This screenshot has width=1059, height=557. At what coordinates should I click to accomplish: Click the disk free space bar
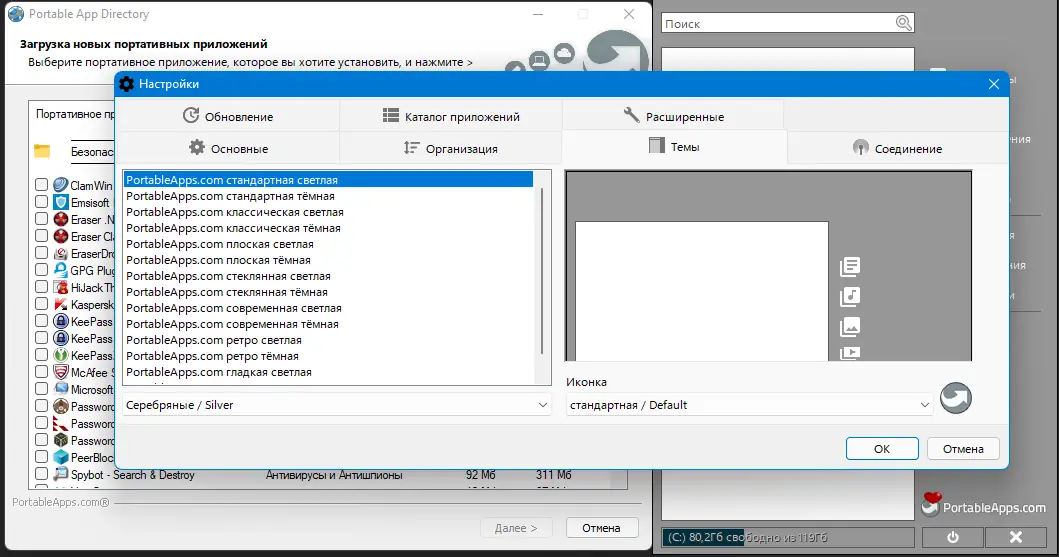click(x=787, y=537)
